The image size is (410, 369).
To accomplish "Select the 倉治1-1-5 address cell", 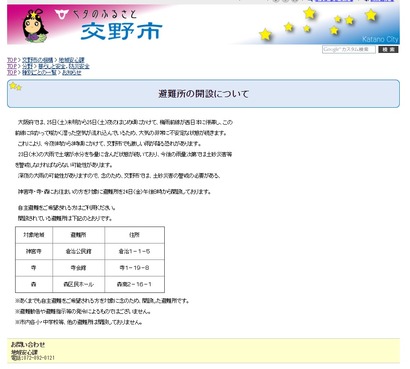I will click(135, 251).
